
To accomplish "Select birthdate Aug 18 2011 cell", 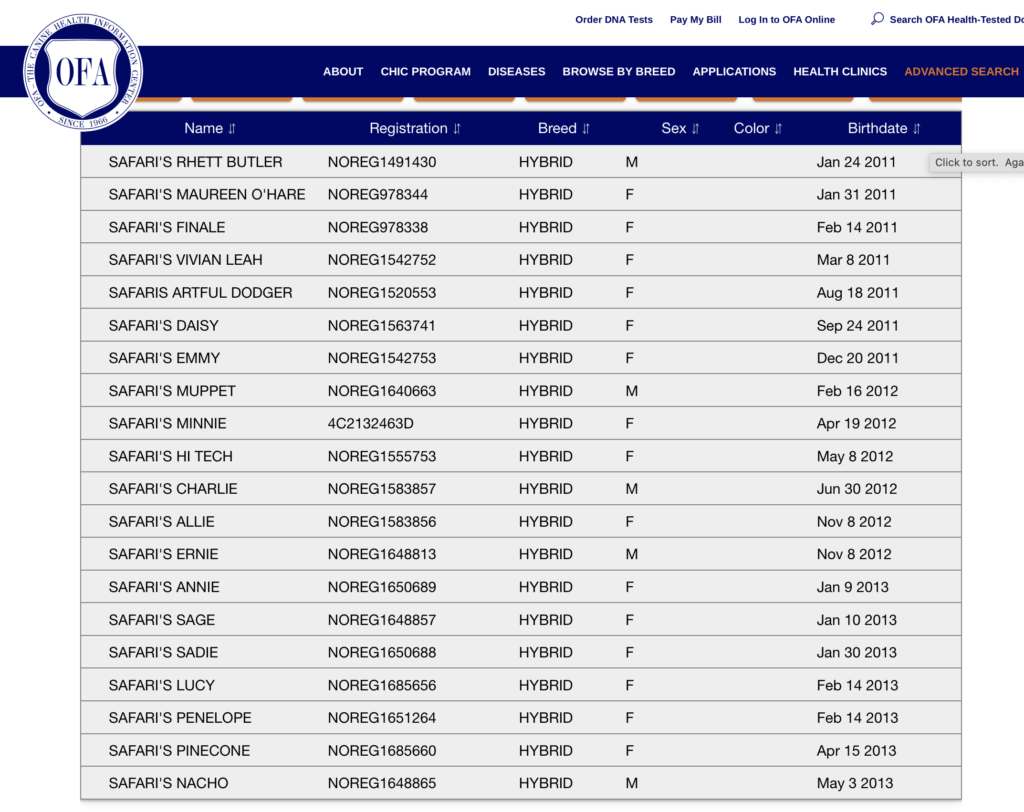I will pyautogui.click(x=857, y=293).
